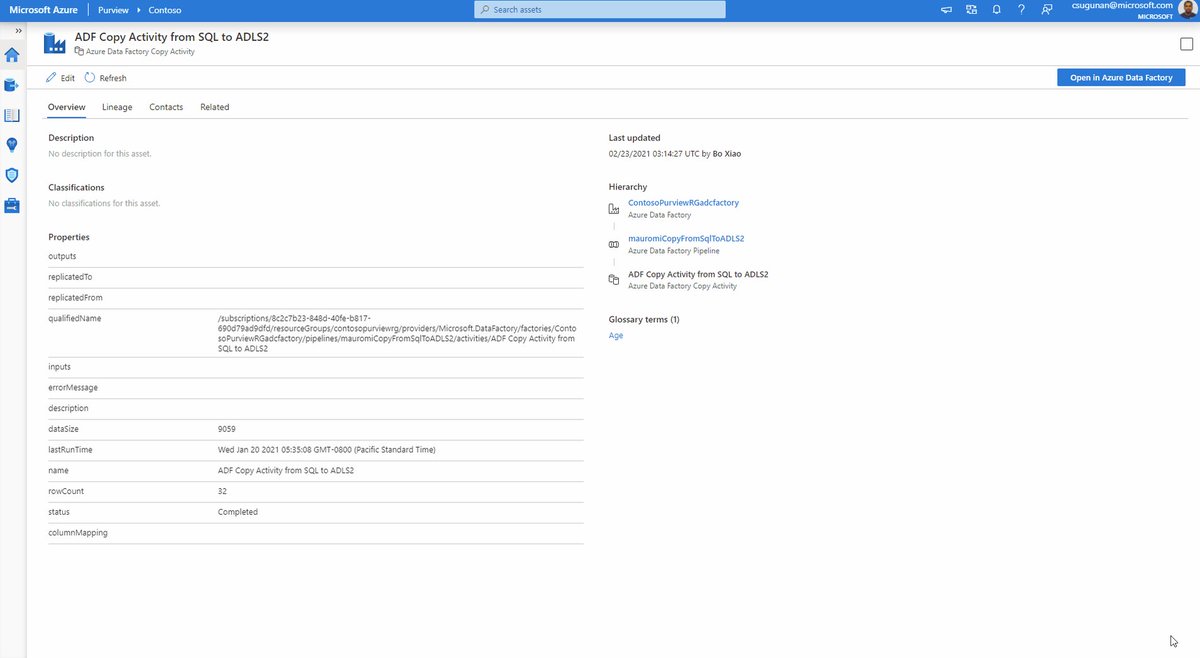Screen dimensions: 1200x658
Task: Click No description for this asset text
Action: click(100, 154)
